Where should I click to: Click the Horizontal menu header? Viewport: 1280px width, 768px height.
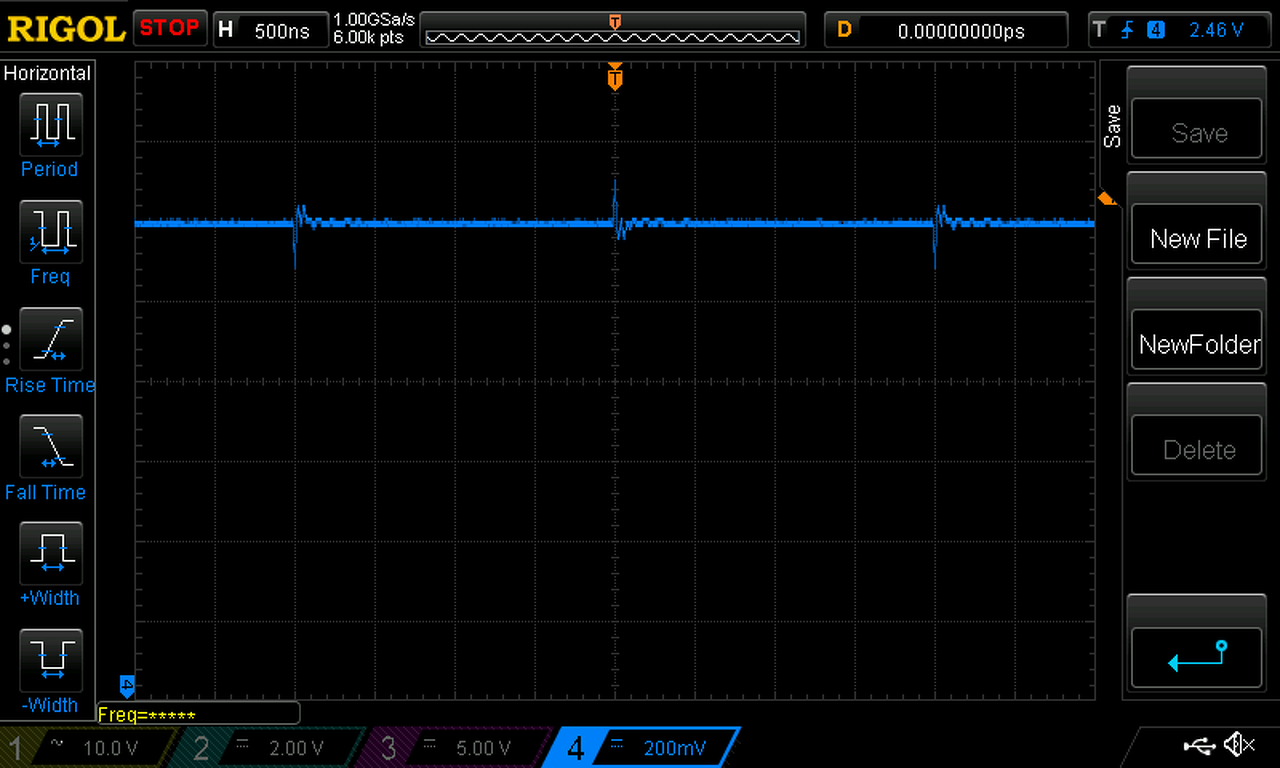[47, 73]
